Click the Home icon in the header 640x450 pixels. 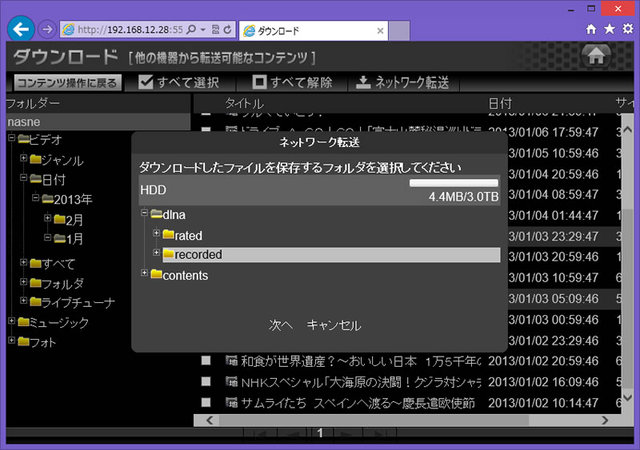(x=595, y=56)
